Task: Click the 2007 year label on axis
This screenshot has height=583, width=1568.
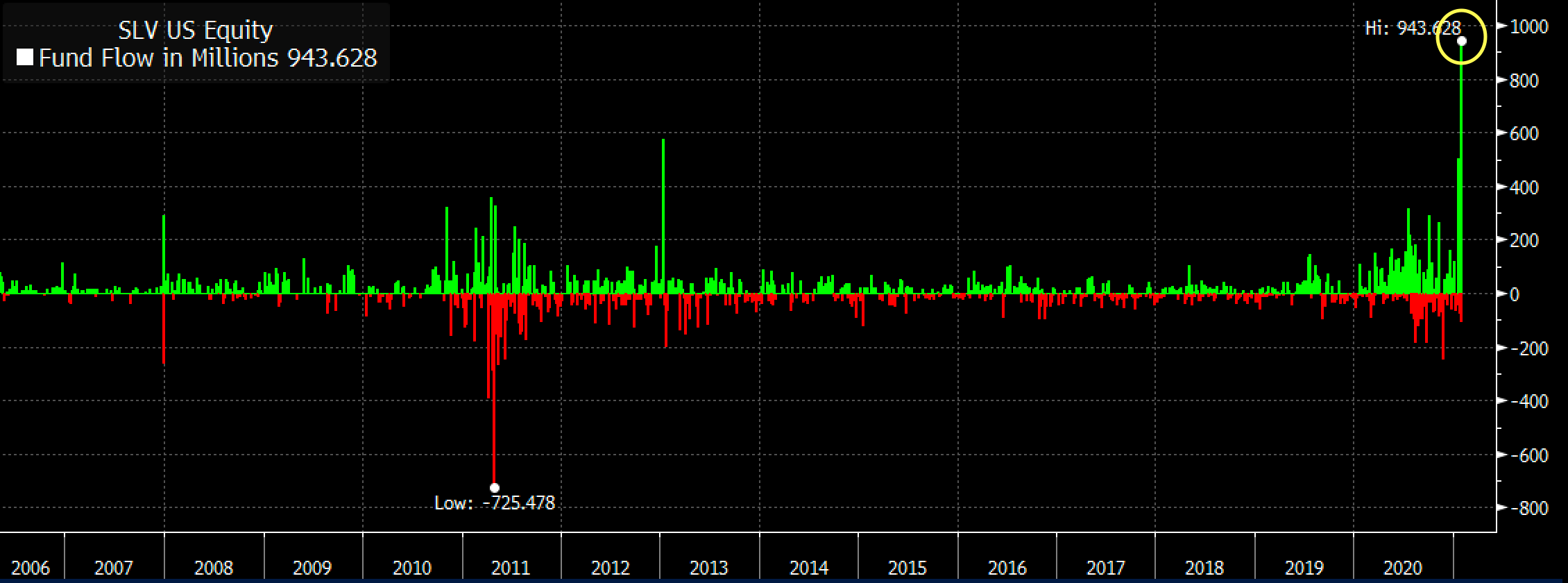Action: pos(113,568)
